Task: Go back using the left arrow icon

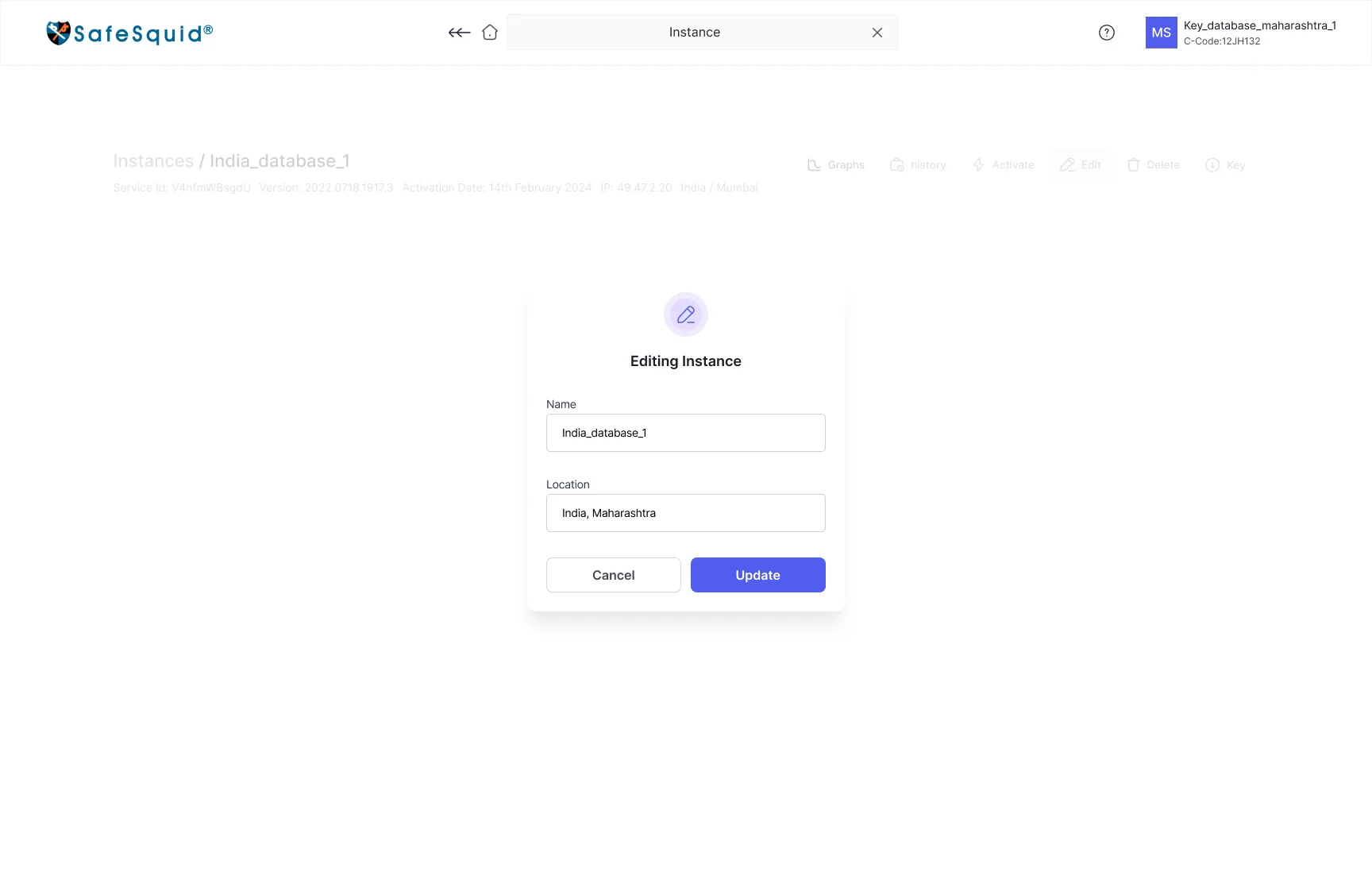Action: tap(459, 33)
